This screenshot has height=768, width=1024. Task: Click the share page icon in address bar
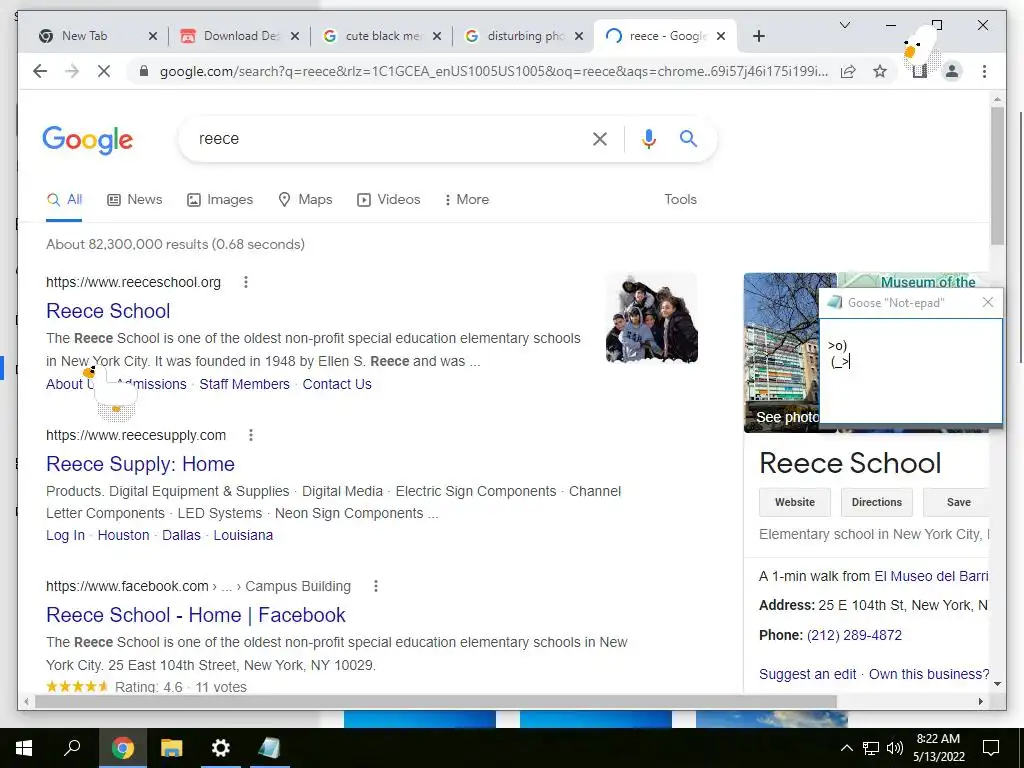click(848, 71)
